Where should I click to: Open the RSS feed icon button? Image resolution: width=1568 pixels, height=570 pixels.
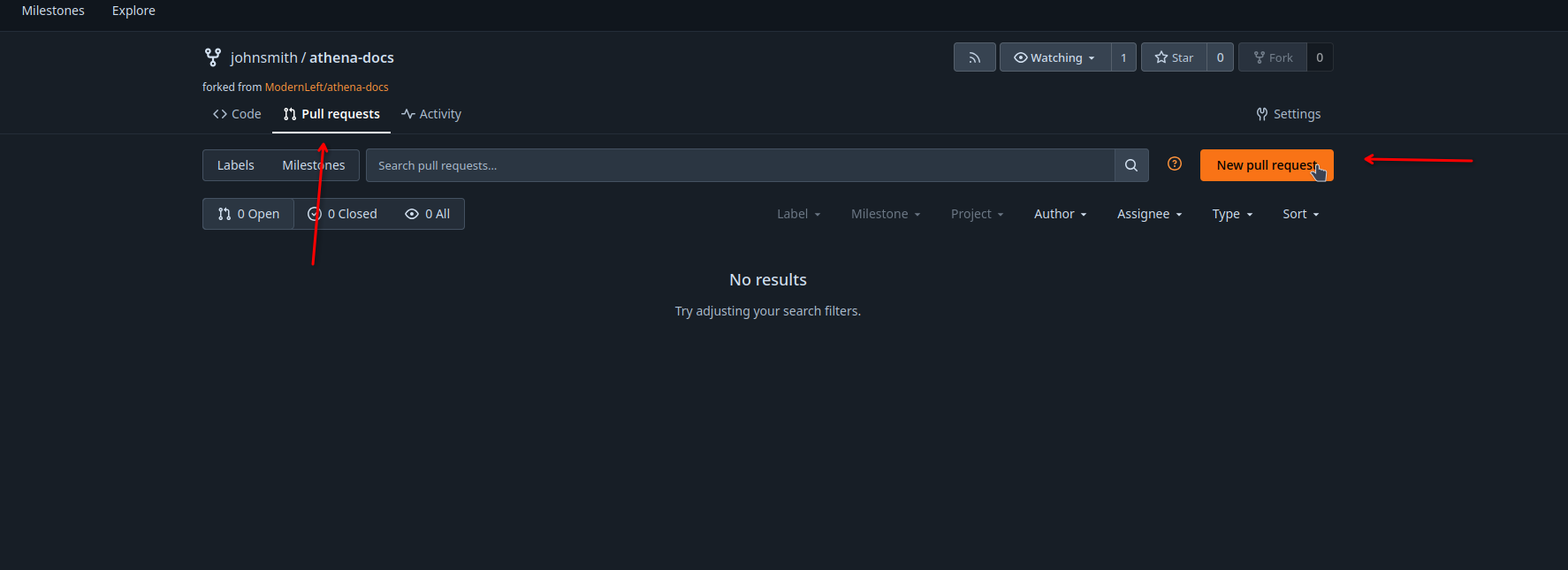(974, 57)
